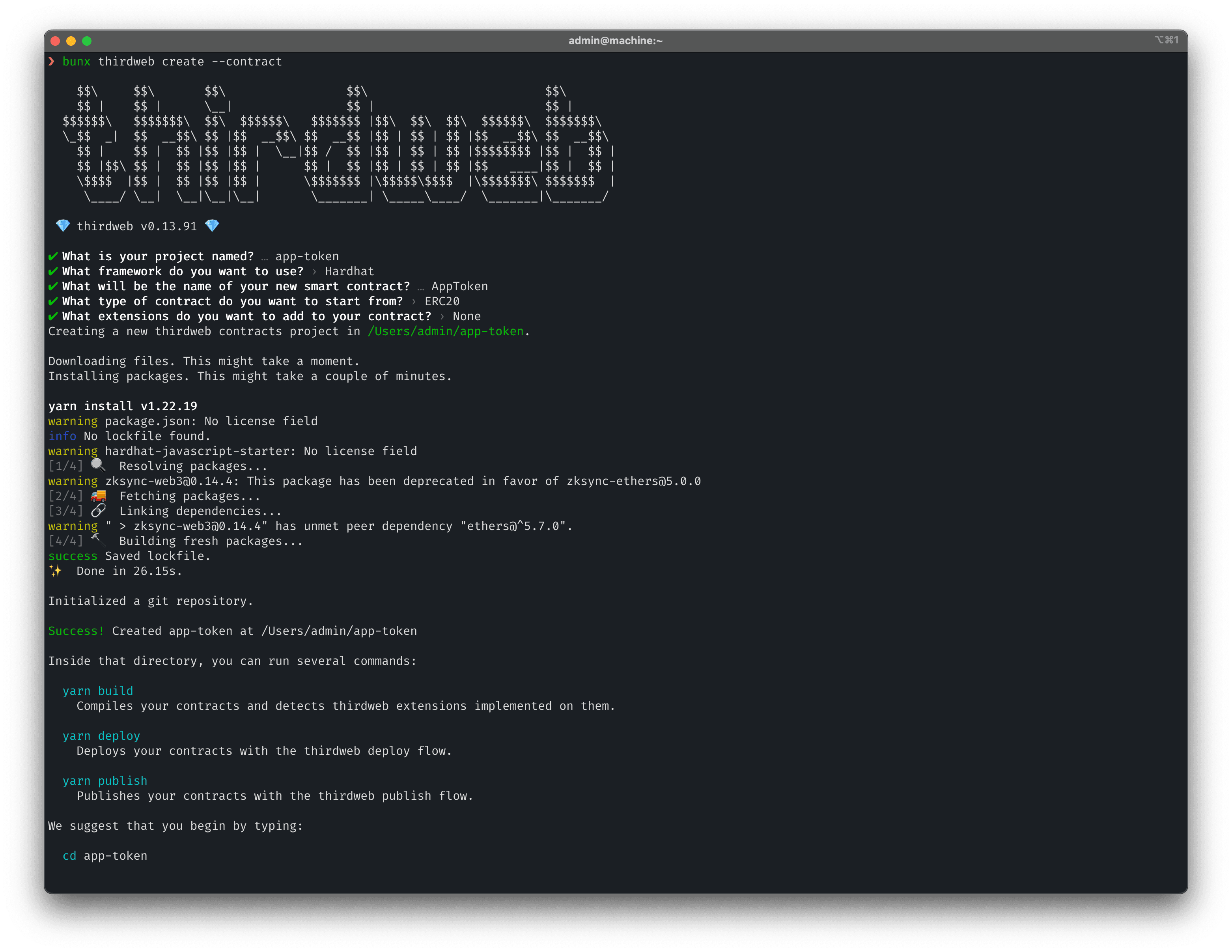Screen dimensions: 1232x952
Task: Click the description starting 'Compiles your contracts'
Action: click(x=346, y=706)
